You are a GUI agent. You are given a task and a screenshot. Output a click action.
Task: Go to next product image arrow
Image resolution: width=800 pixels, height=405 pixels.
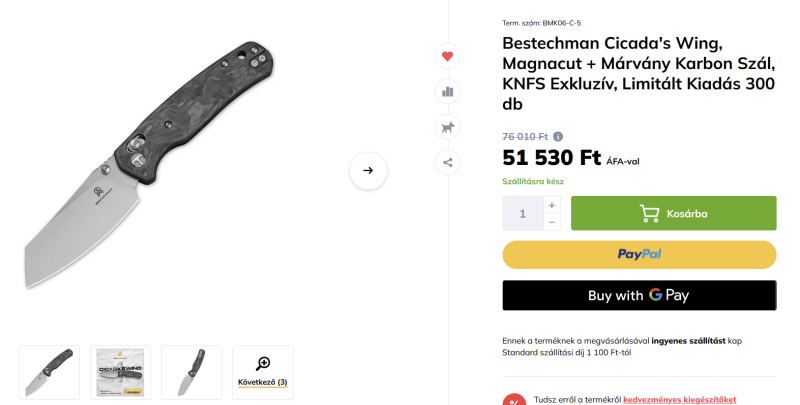368,170
